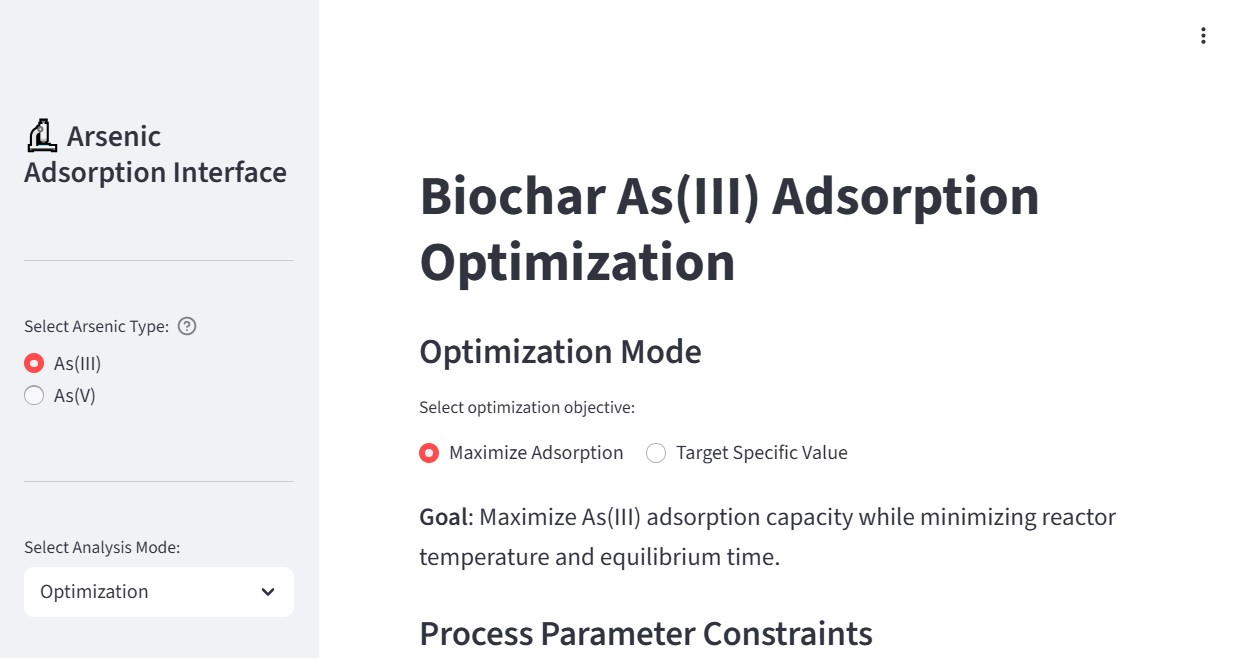Click the bold Goal word

[x=443, y=517]
